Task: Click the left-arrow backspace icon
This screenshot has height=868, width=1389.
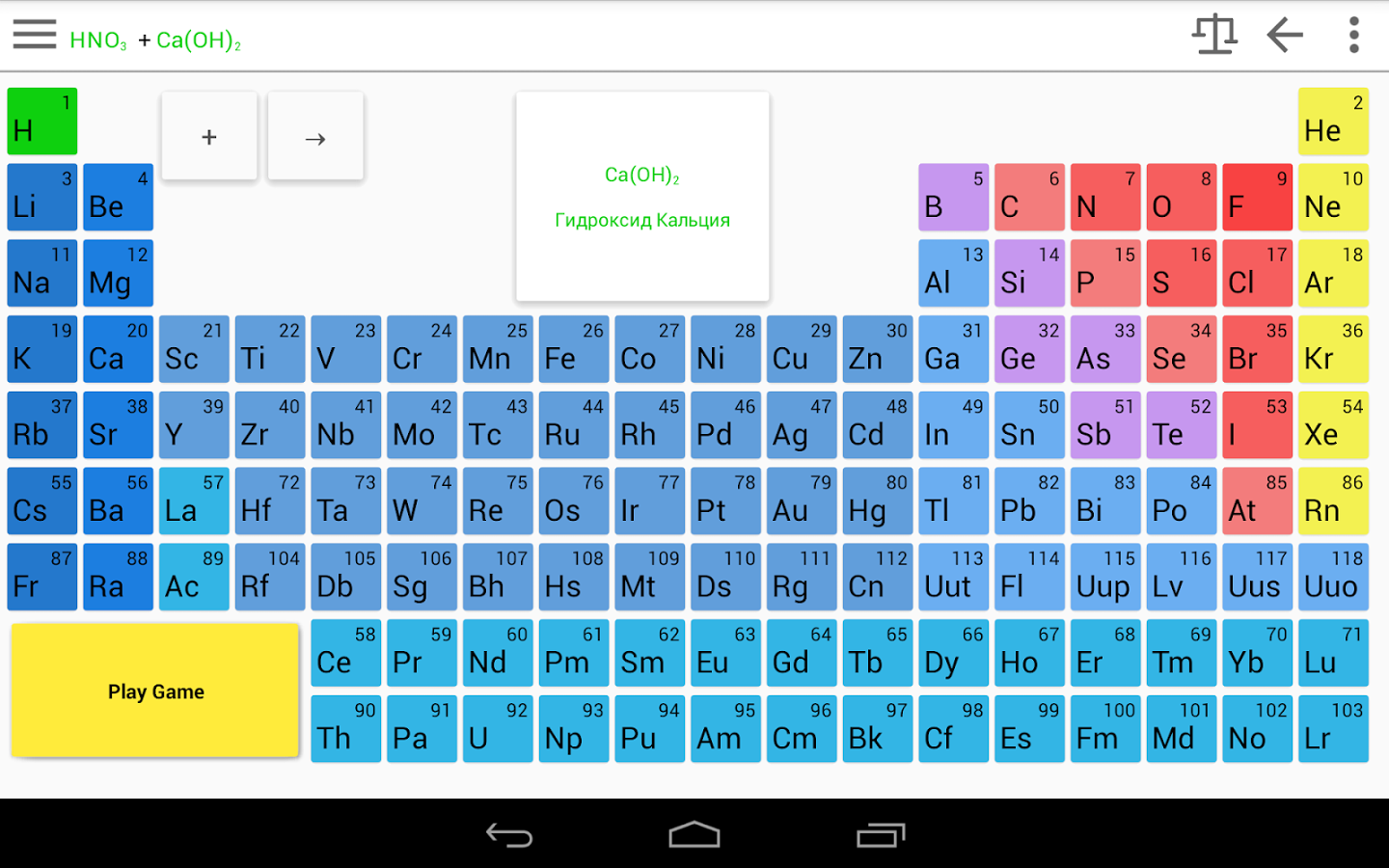Action: click(x=1285, y=35)
